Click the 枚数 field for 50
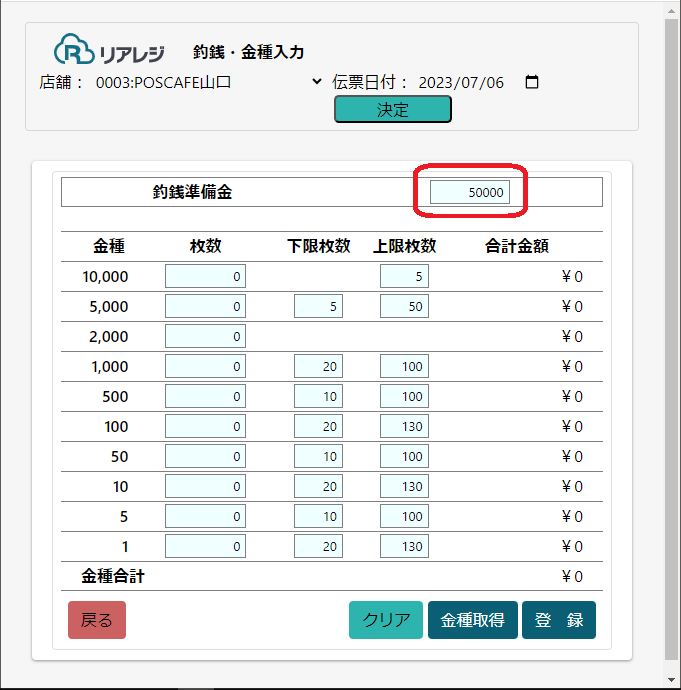 [x=205, y=456]
